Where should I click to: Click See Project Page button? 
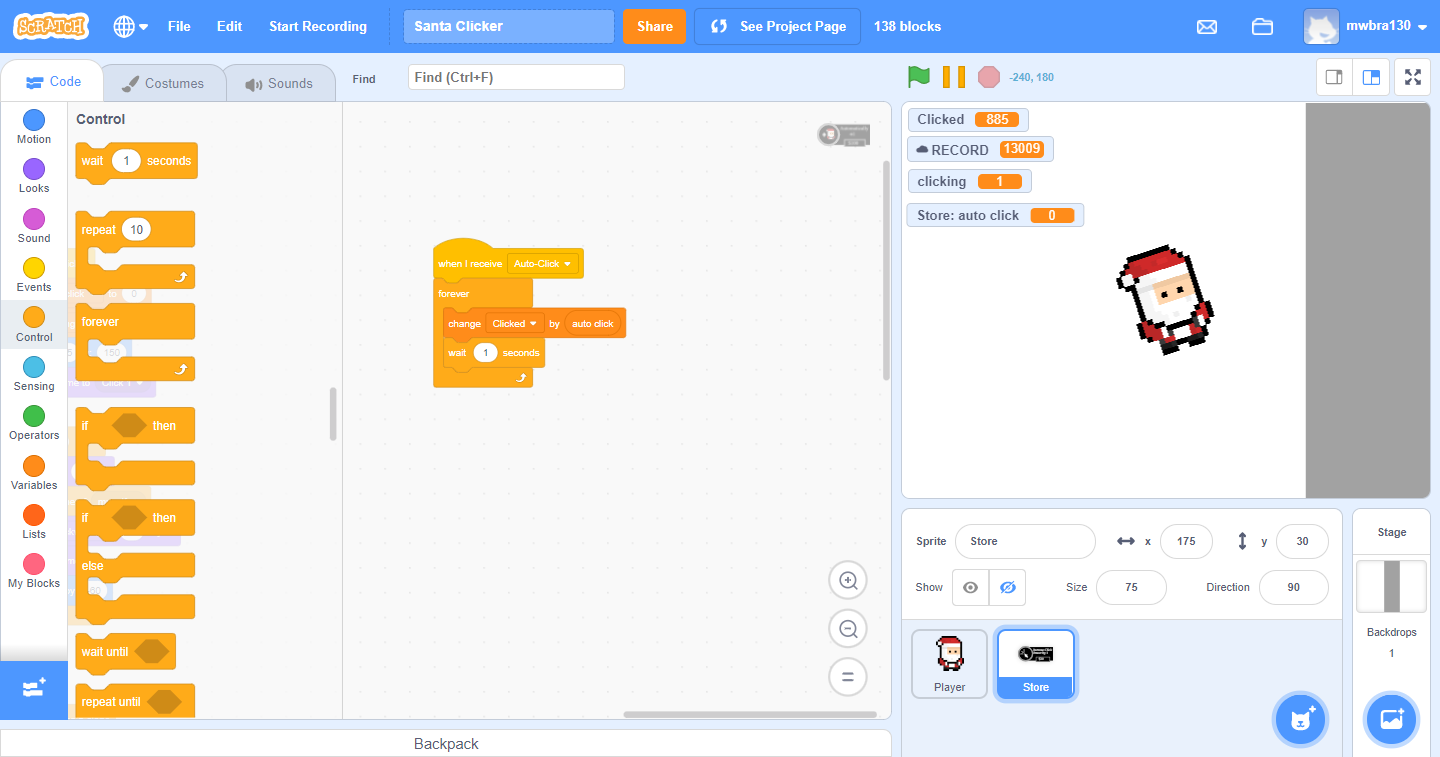tap(778, 26)
